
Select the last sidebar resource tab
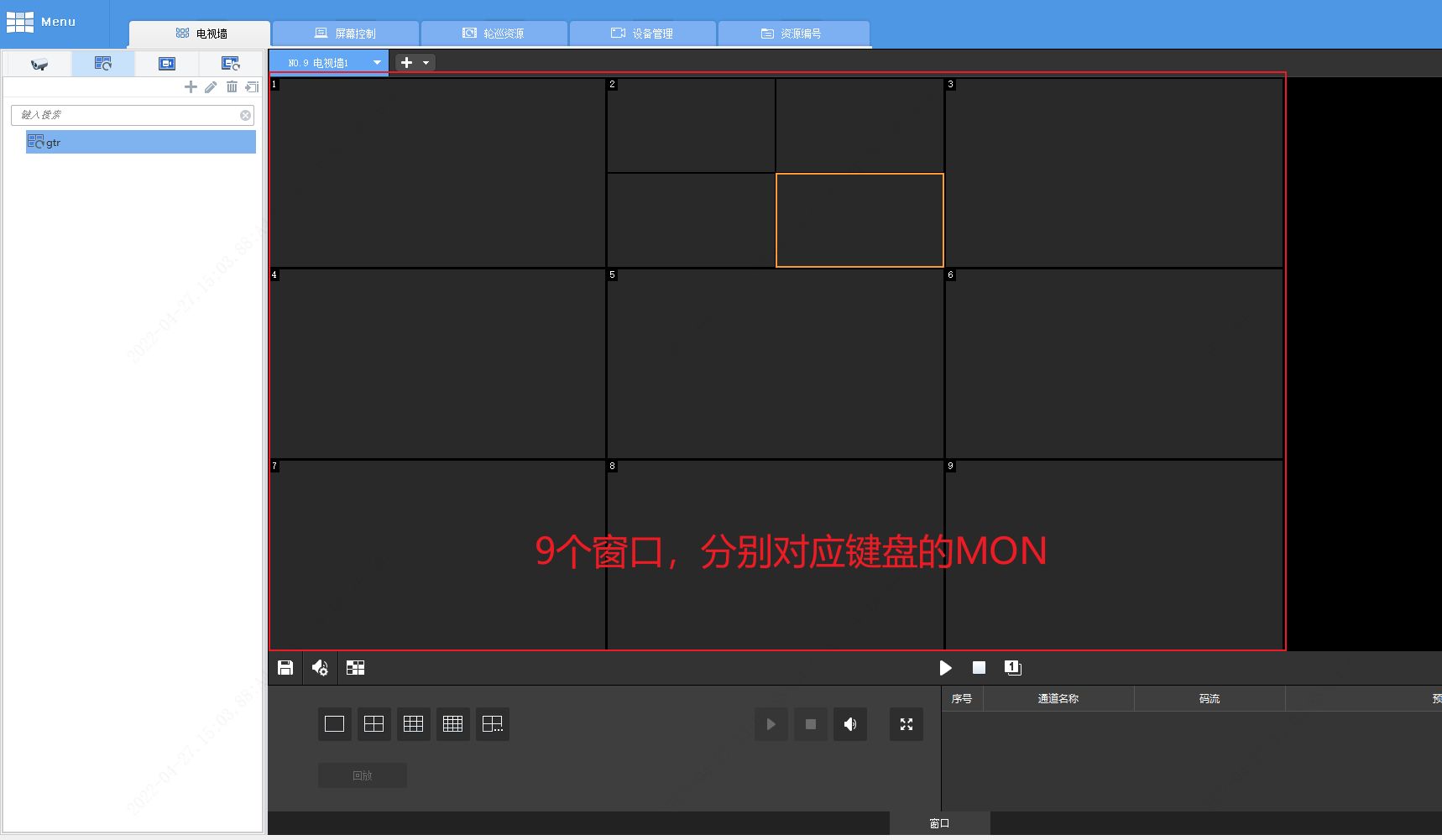click(231, 64)
